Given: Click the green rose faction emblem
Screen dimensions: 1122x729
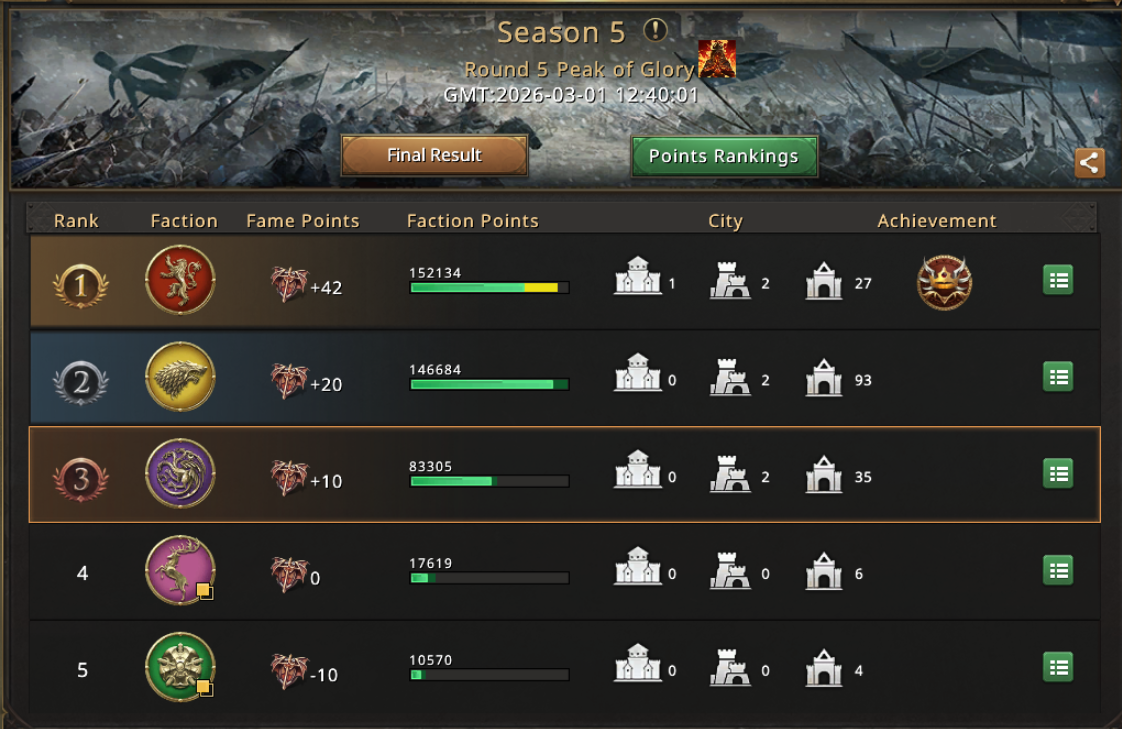Looking at the screenshot, I should coord(180,667).
